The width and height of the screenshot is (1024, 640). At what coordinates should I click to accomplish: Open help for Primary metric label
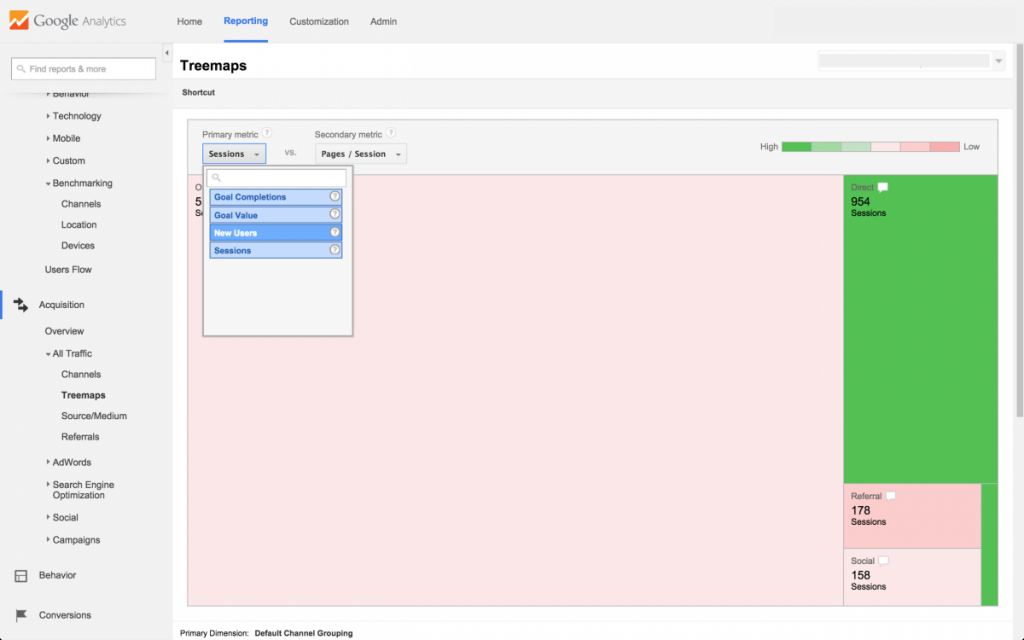pyautogui.click(x=267, y=133)
